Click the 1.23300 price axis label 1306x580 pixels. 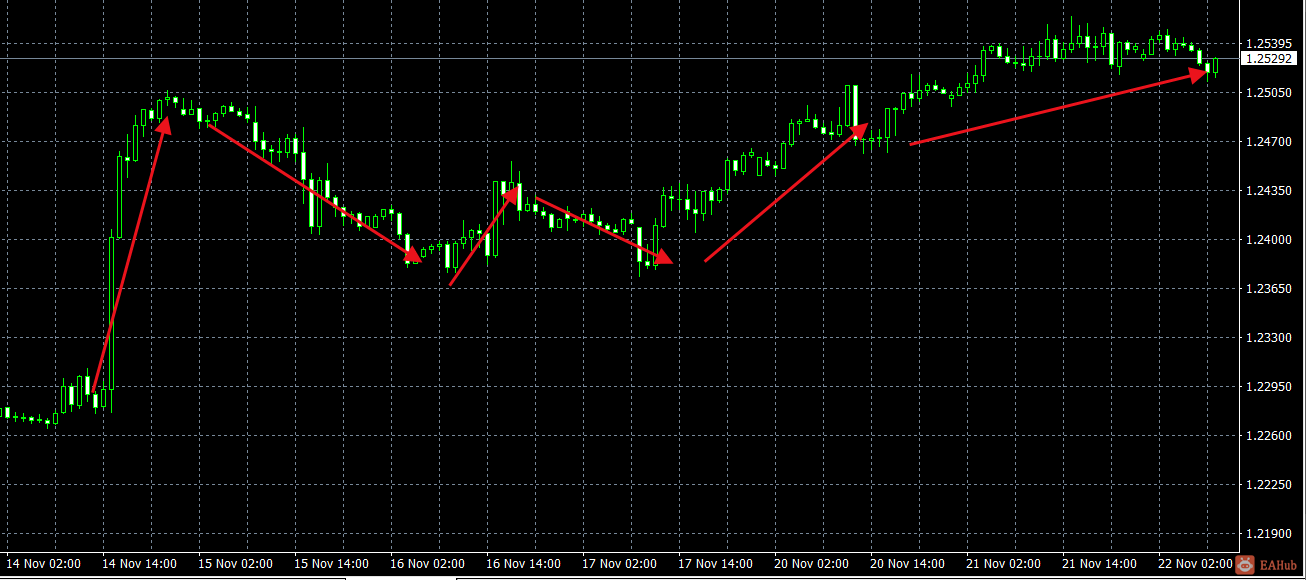pyautogui.click(x=1268, y=338)
